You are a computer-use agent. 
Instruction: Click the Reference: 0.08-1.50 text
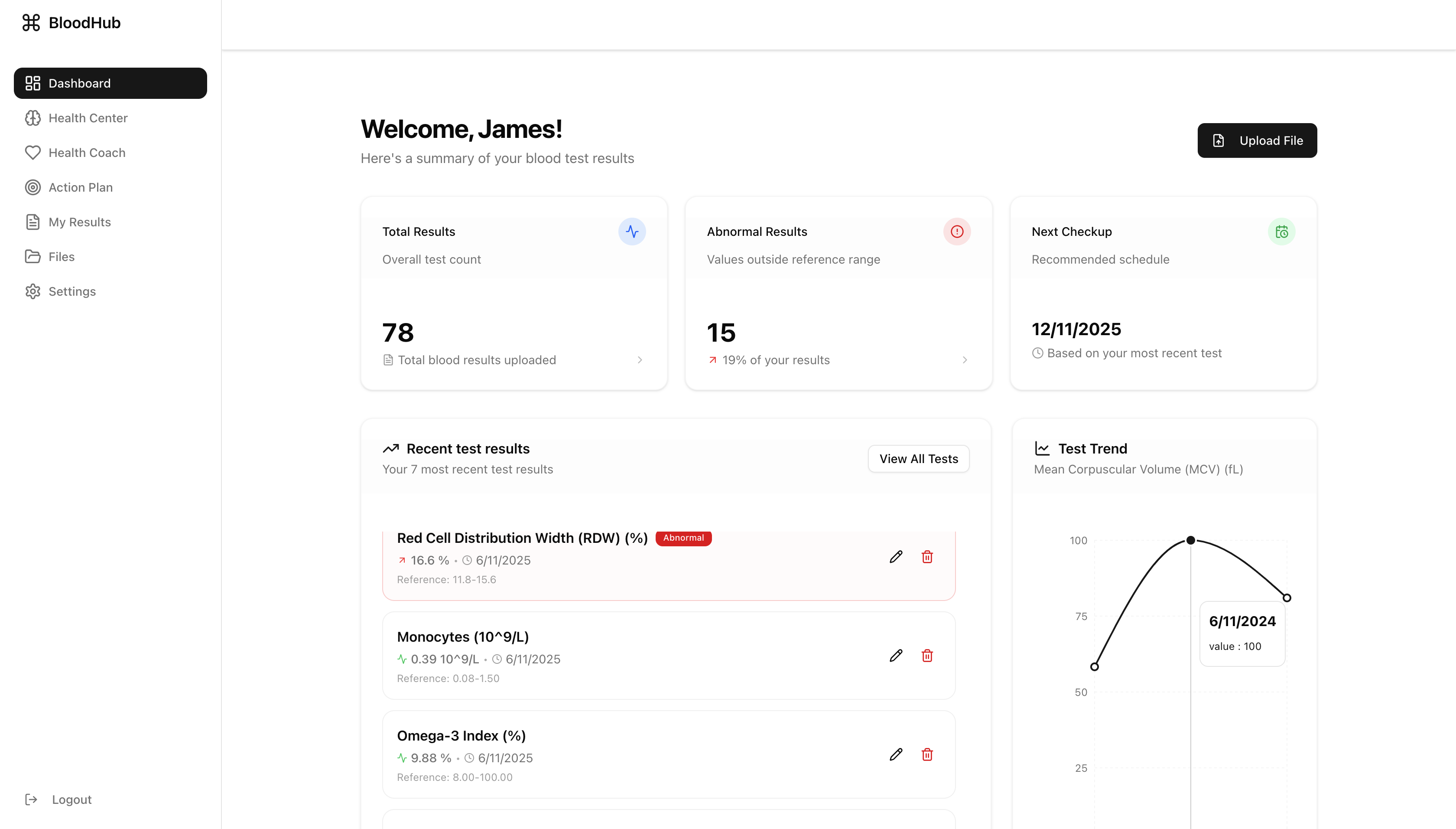click(448, 679)
